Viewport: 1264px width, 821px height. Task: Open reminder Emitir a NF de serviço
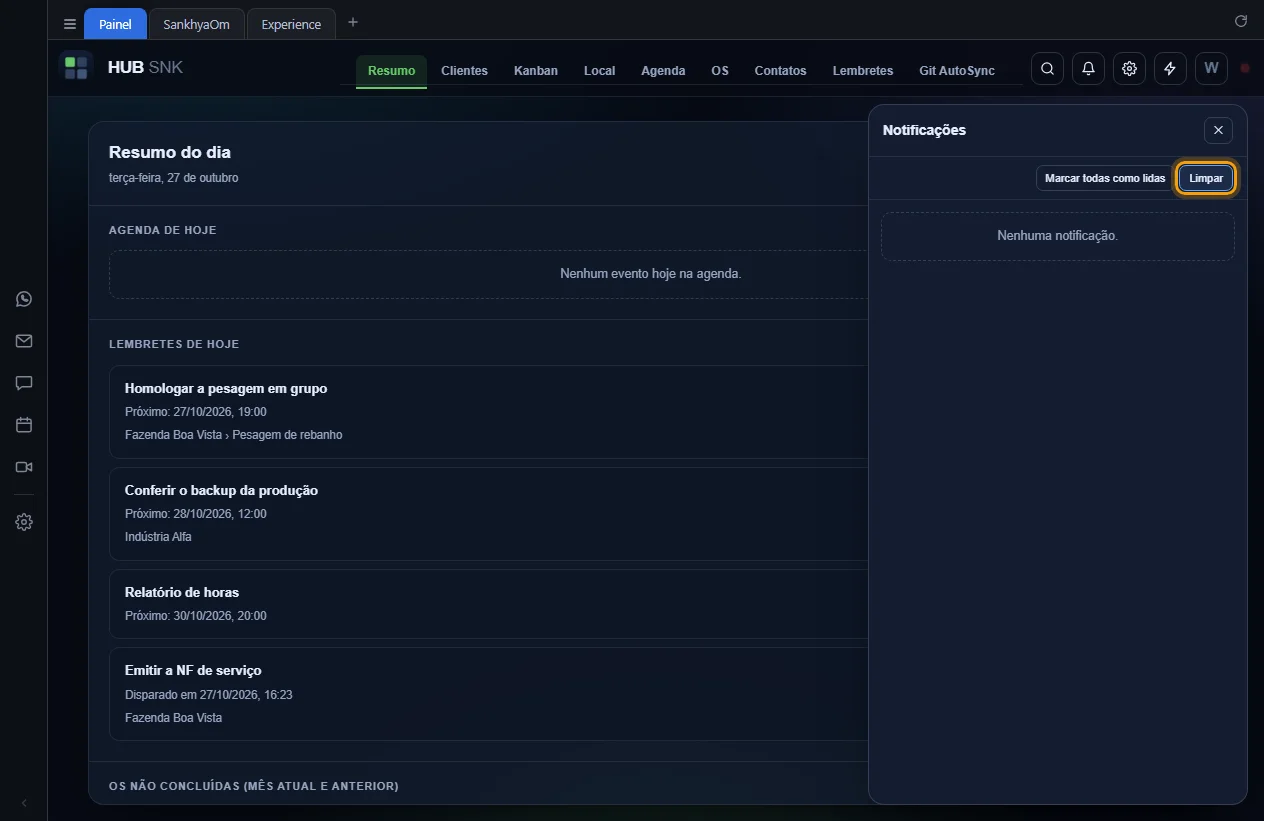(488, 694)
